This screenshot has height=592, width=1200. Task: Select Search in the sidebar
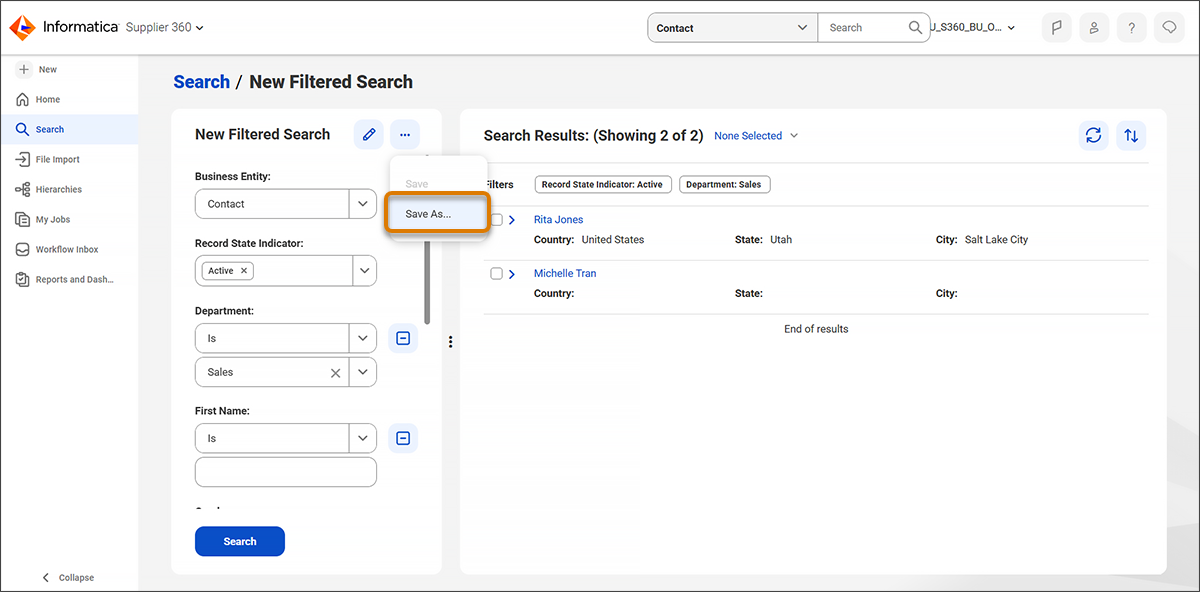click(69, 129)
